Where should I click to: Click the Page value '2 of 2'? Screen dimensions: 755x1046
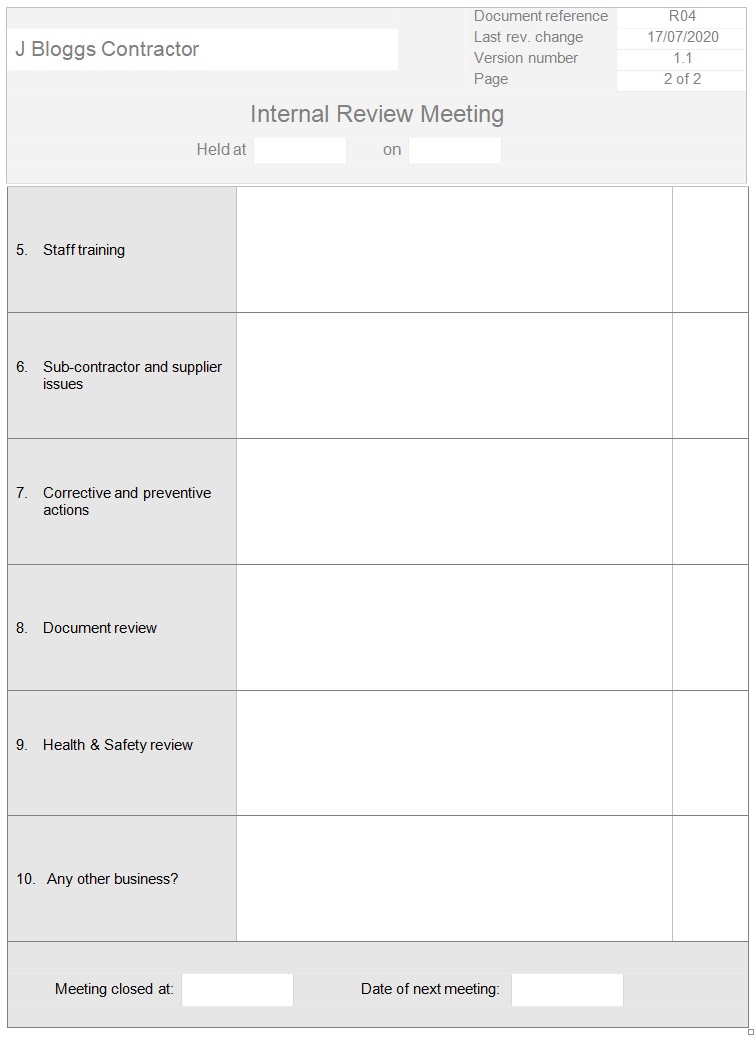[x=682, y=79]
